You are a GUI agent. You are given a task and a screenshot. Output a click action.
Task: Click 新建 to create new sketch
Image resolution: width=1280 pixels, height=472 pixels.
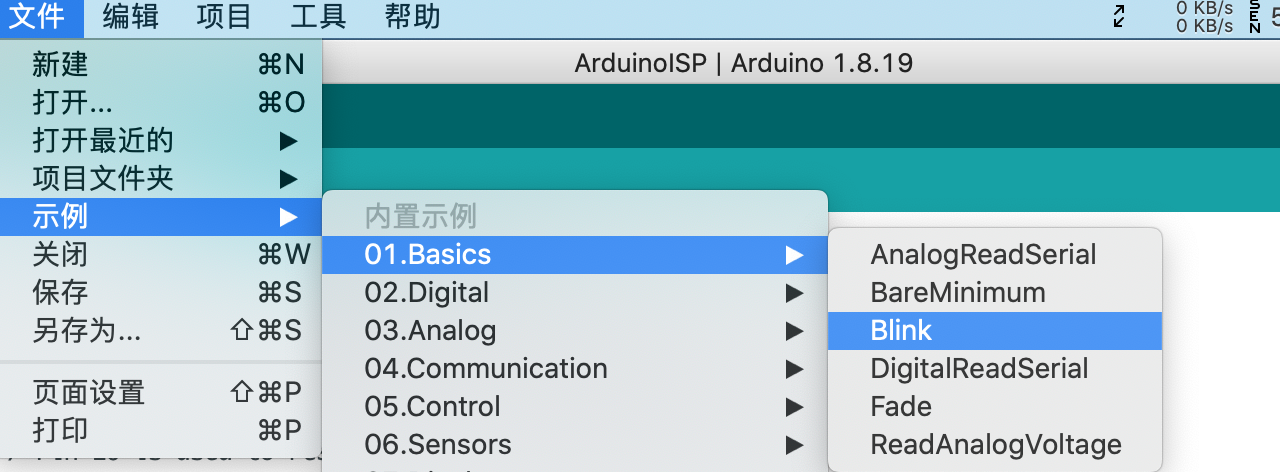tap(161, 64)
